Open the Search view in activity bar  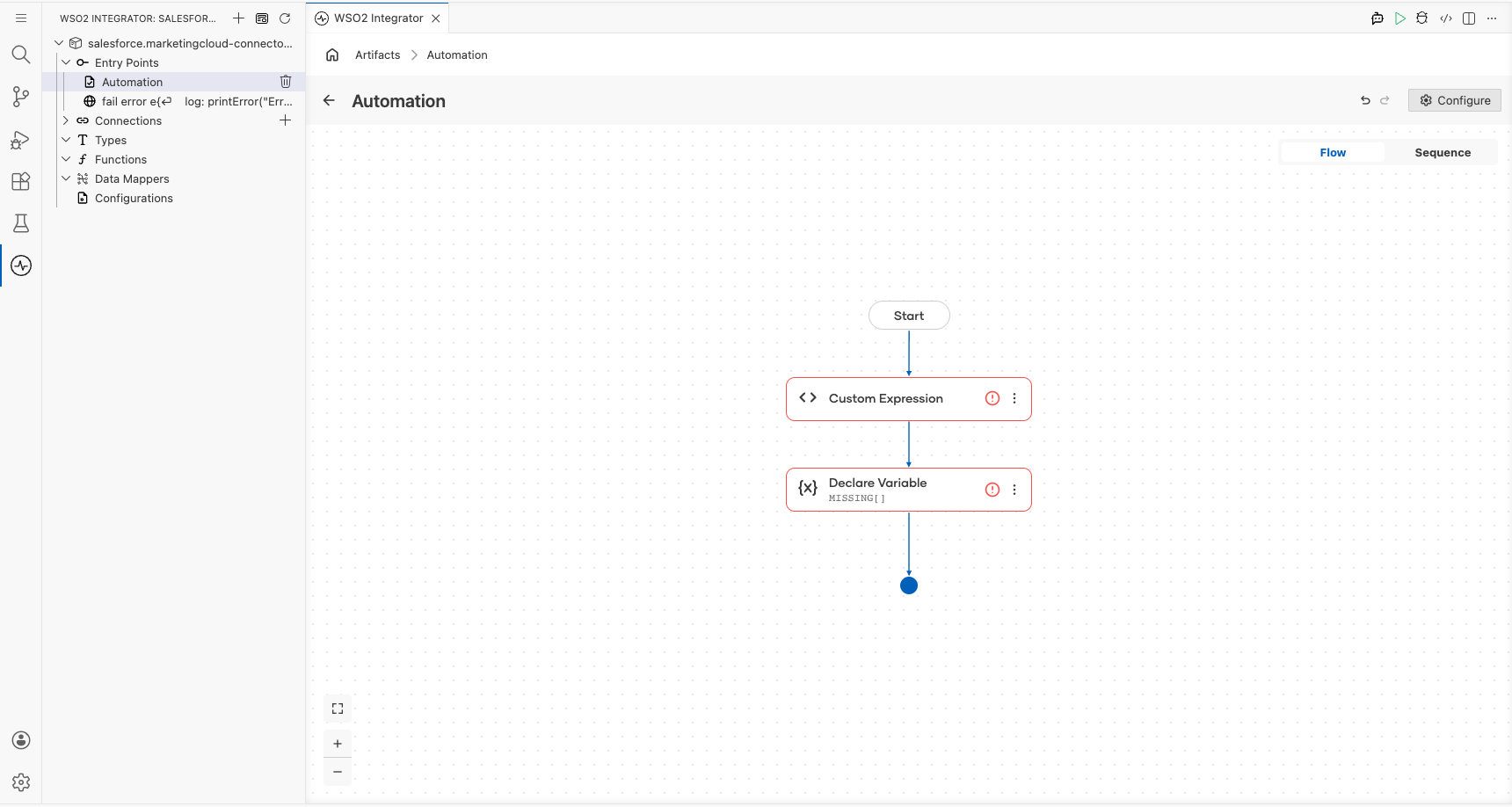tap(21, 55)
